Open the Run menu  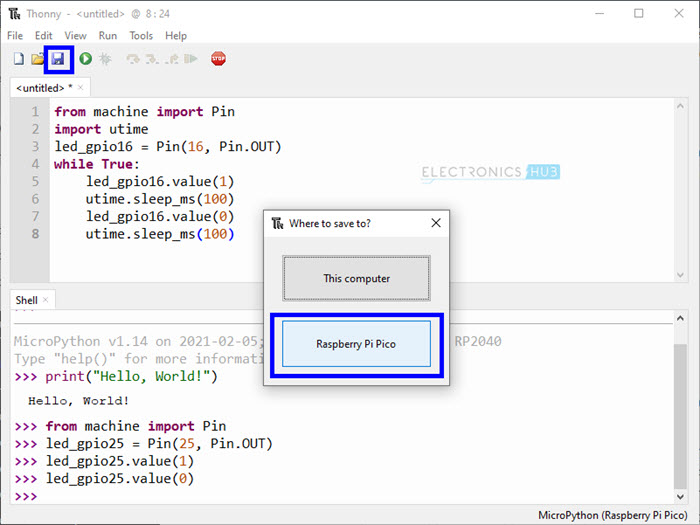click(x=107, y=36)
